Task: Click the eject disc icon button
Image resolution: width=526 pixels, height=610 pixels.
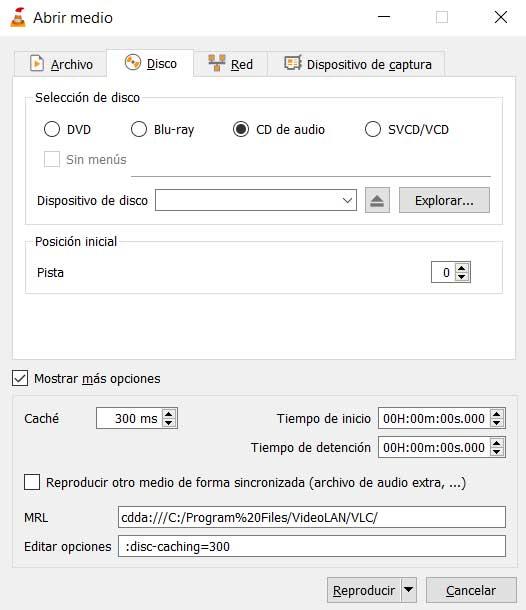Action: (377, 200)
